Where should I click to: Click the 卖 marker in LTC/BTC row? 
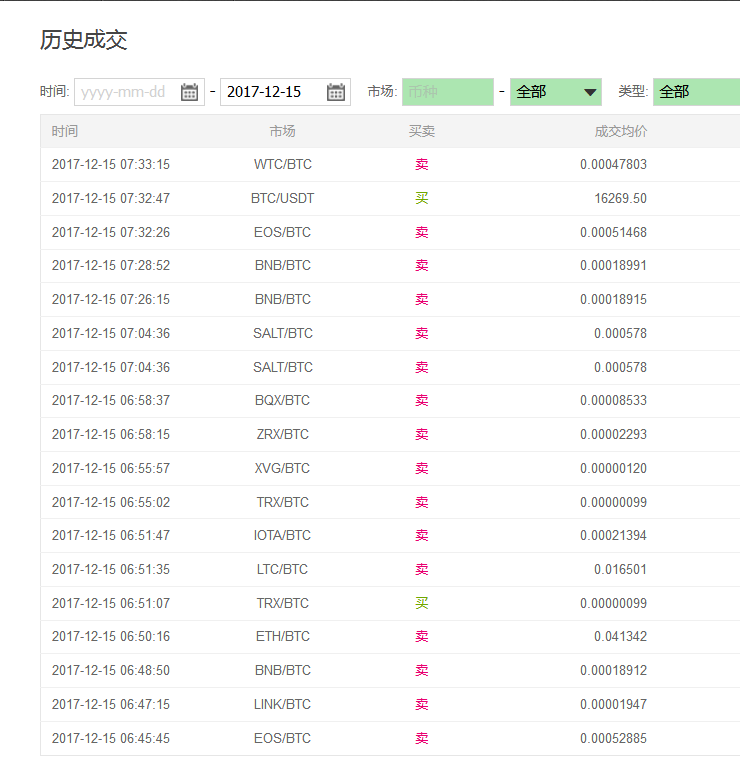(422, 569)
